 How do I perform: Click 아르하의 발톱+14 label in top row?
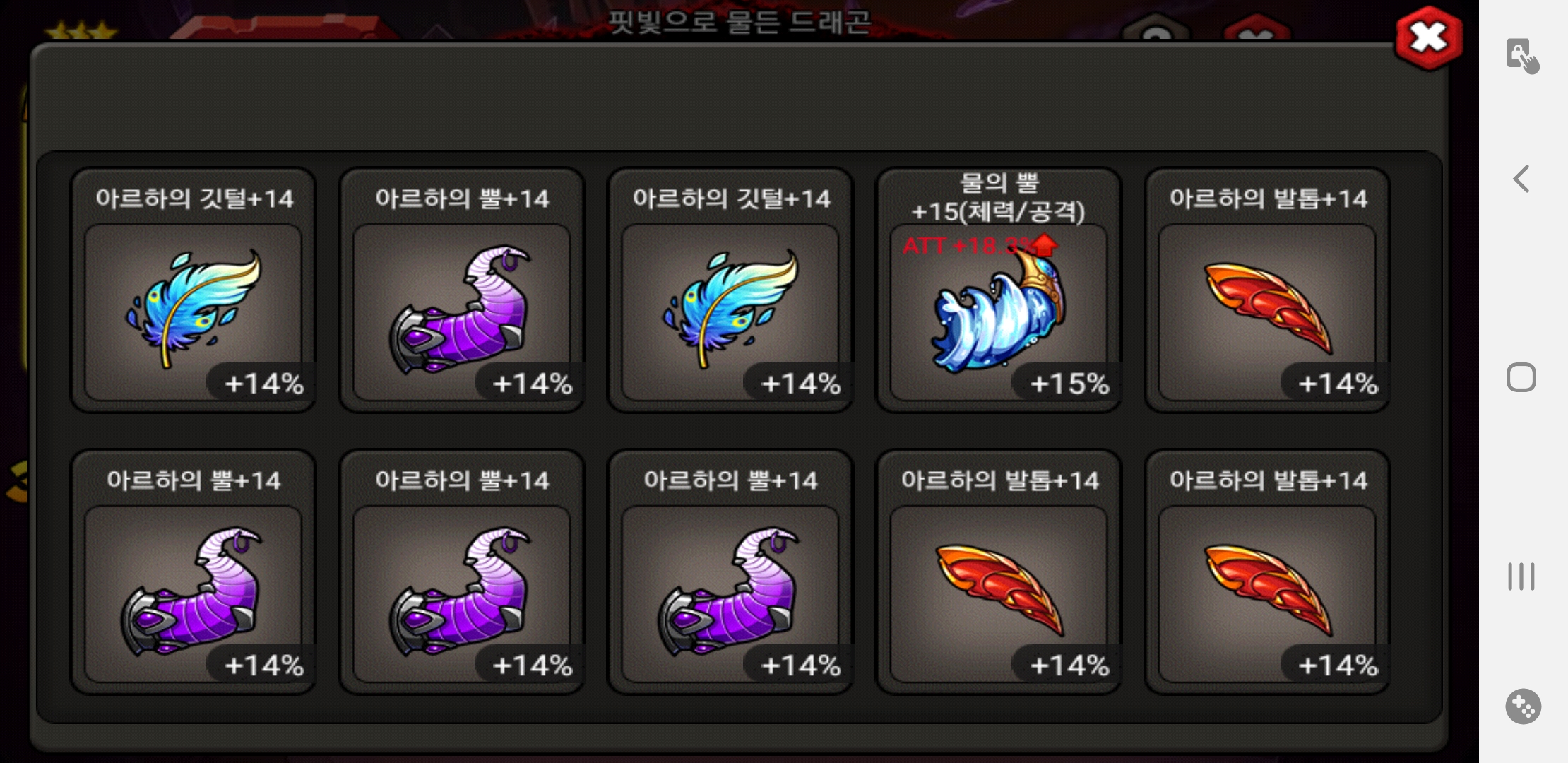[x=1268, y=199]
